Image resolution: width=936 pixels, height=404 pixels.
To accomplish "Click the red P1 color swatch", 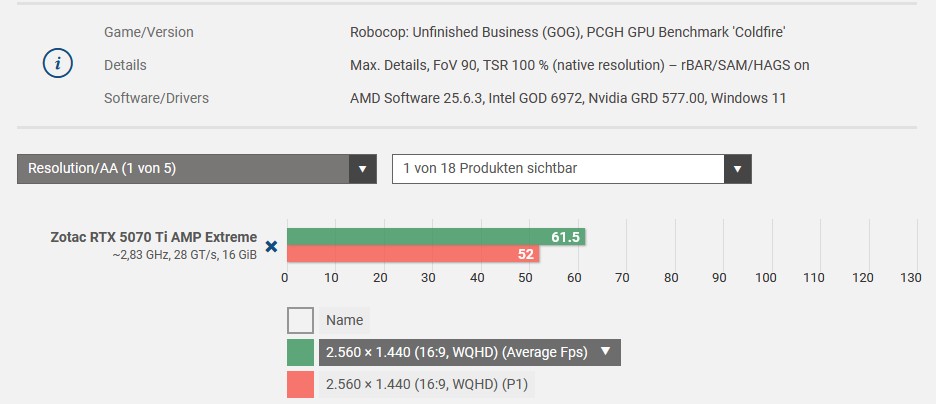I will click(300, 384).
